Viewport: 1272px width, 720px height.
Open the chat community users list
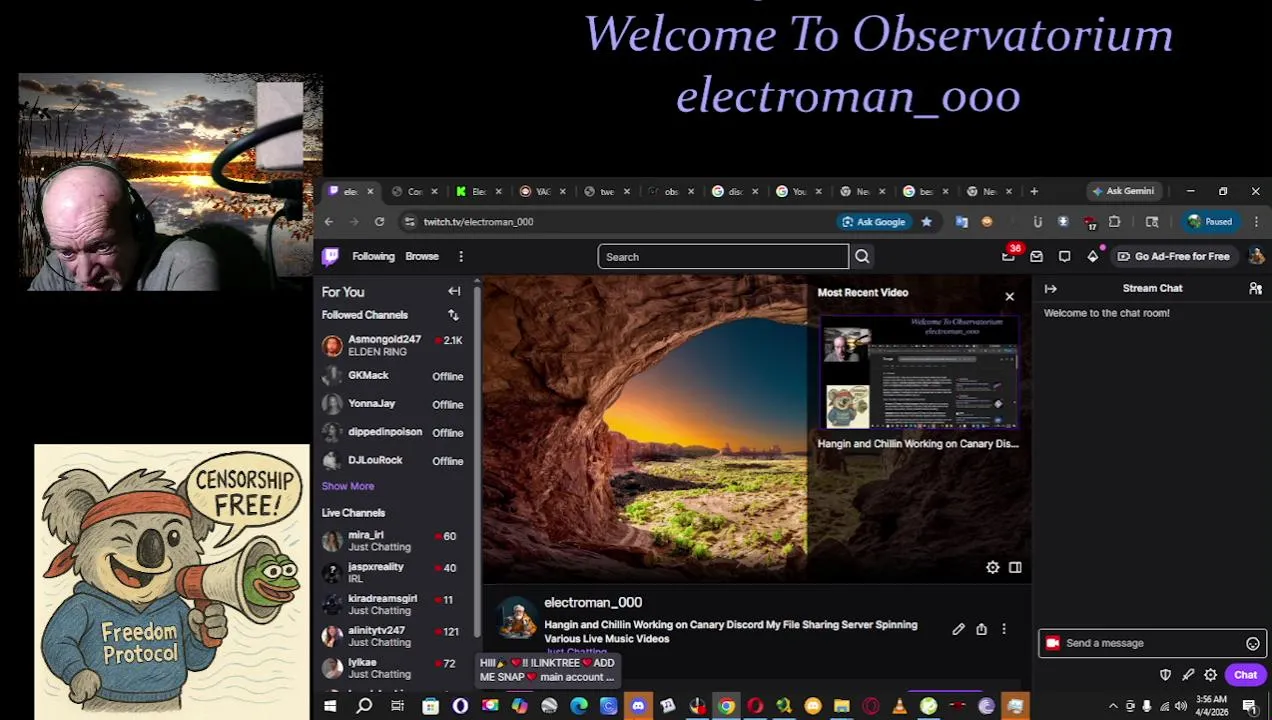click(x=1255, y=289)
